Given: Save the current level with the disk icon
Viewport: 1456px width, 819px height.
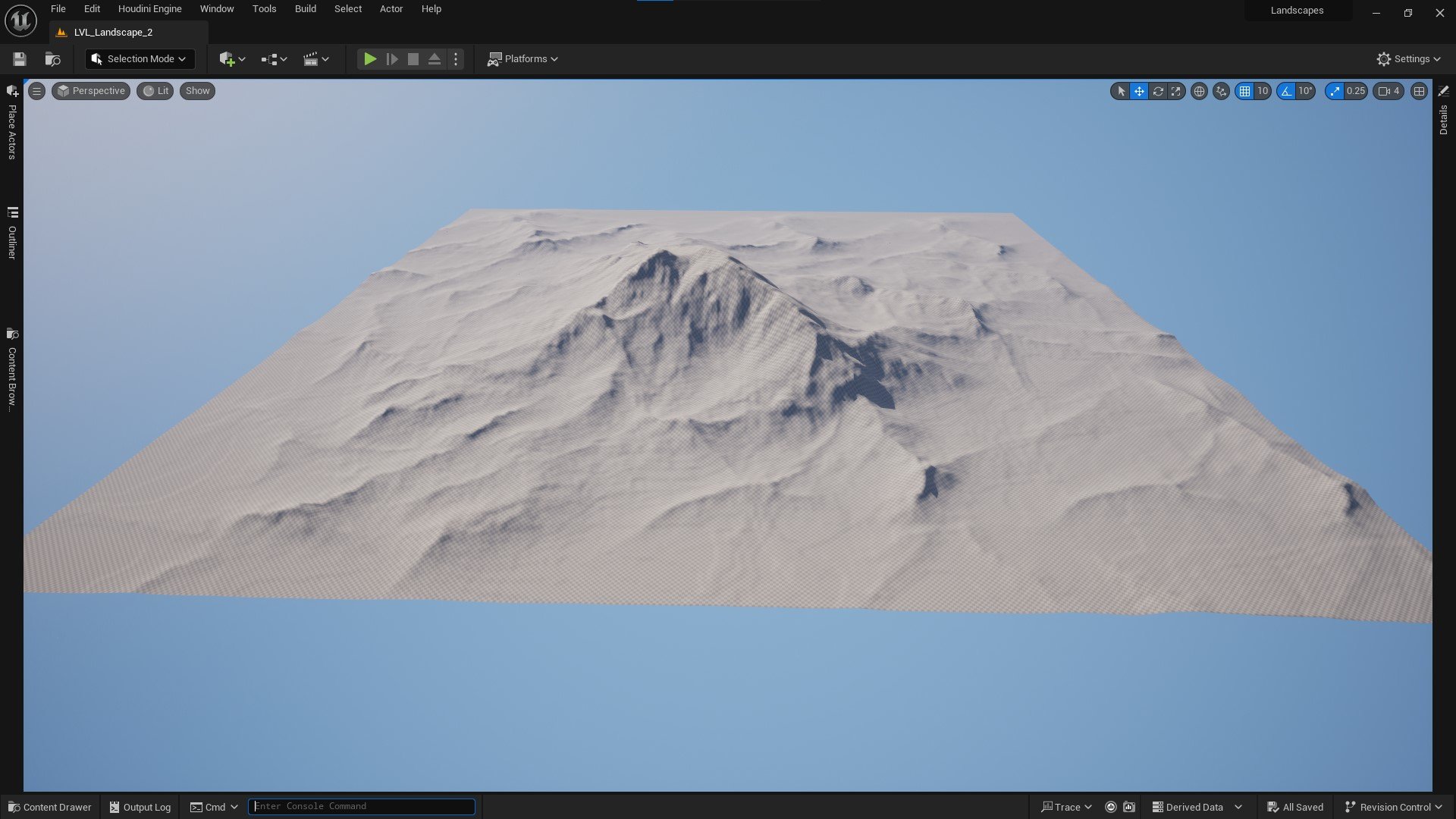Looking at the screenshot, I should click(x=20, y=59).
